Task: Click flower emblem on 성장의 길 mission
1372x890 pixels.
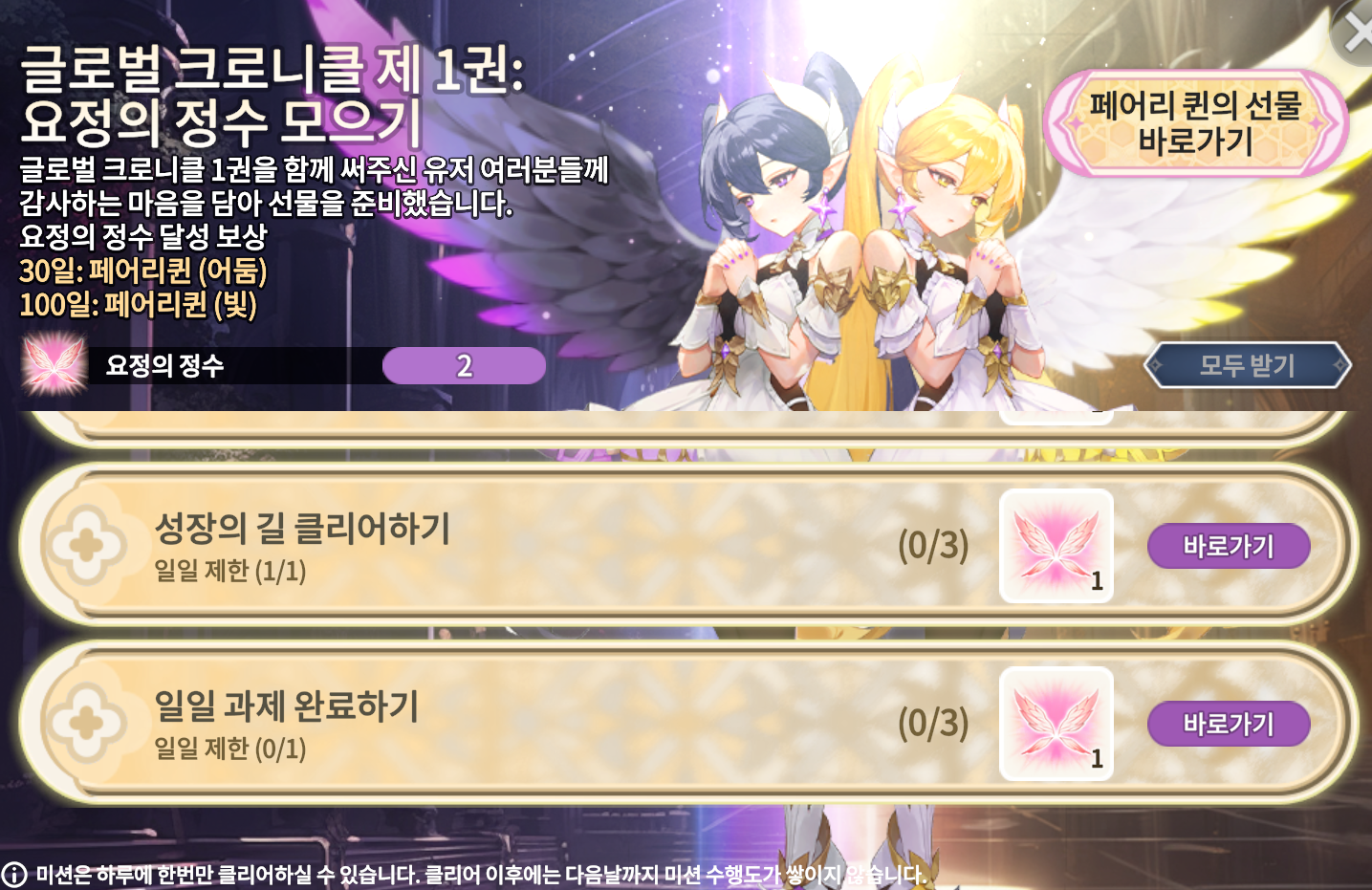Action: tap(87, 546)
